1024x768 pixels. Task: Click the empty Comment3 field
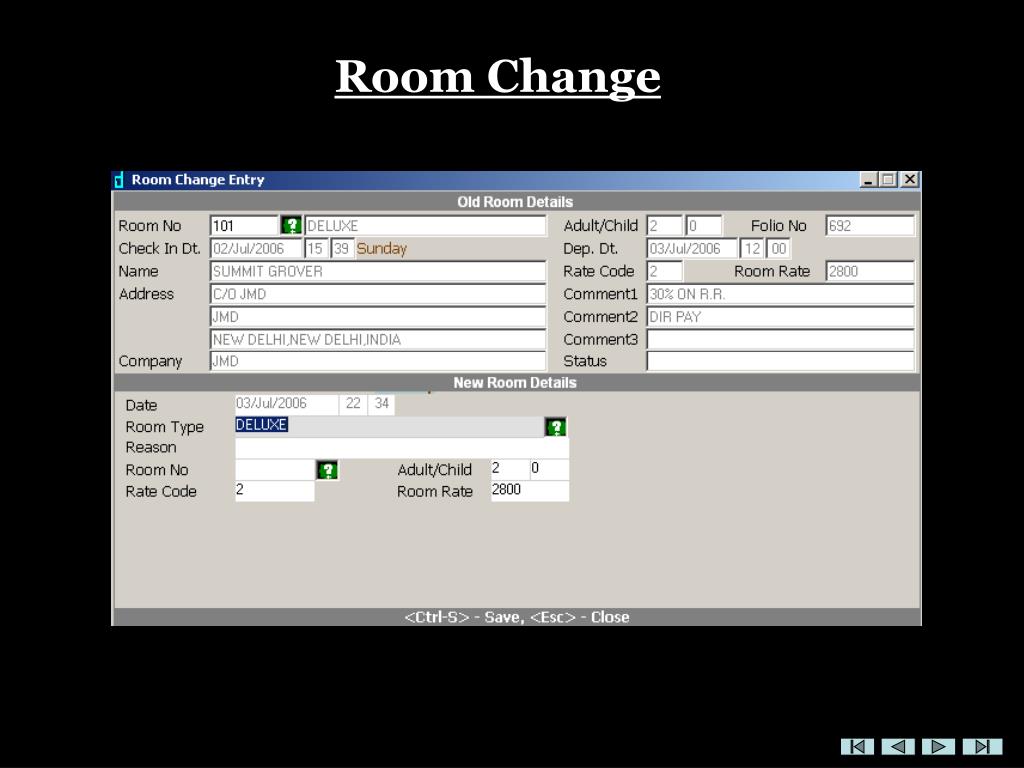(x=780, y=339)
